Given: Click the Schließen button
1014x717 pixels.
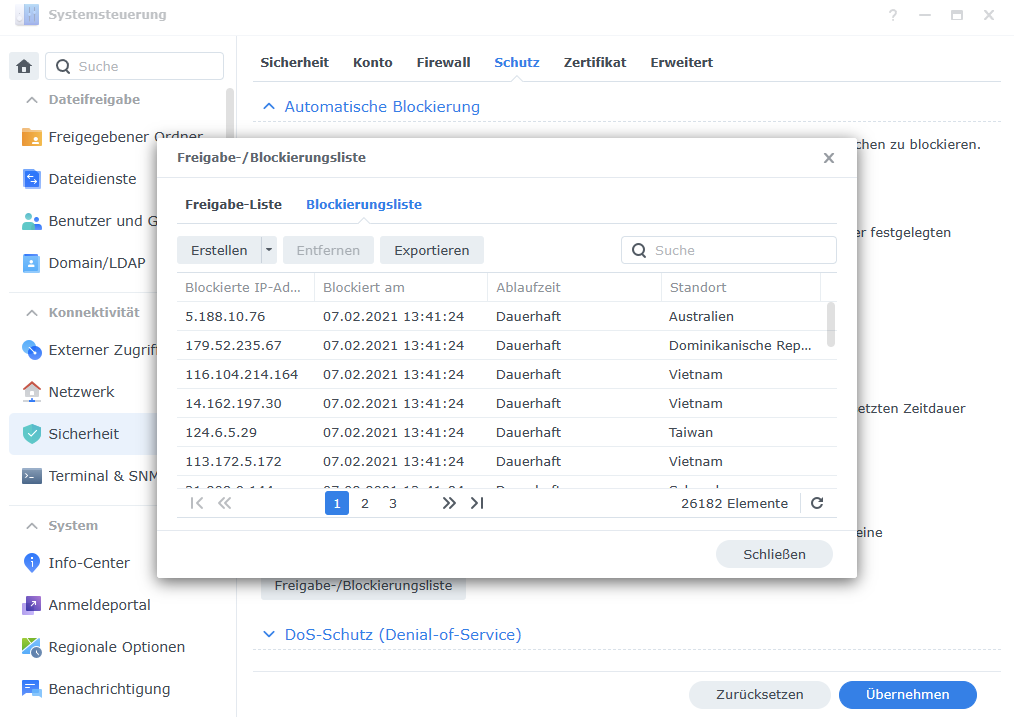Looking at the screenshot, I should tap(774, 554).
